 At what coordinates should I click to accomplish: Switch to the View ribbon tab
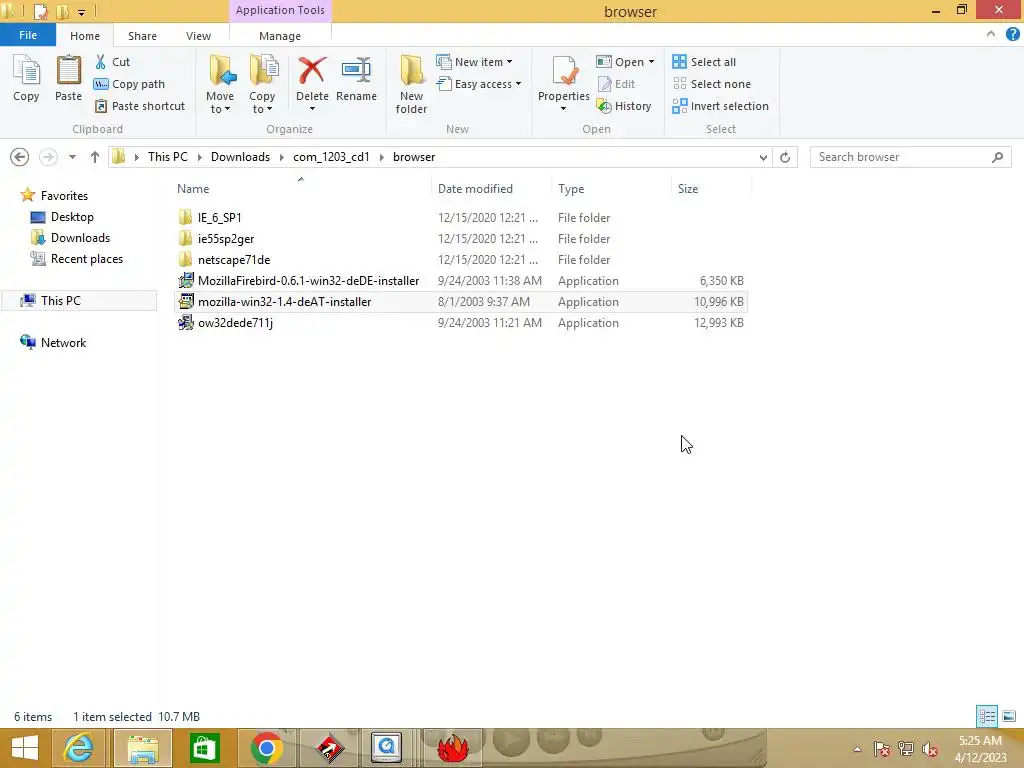pyautogui.click(x=198, y=36)
